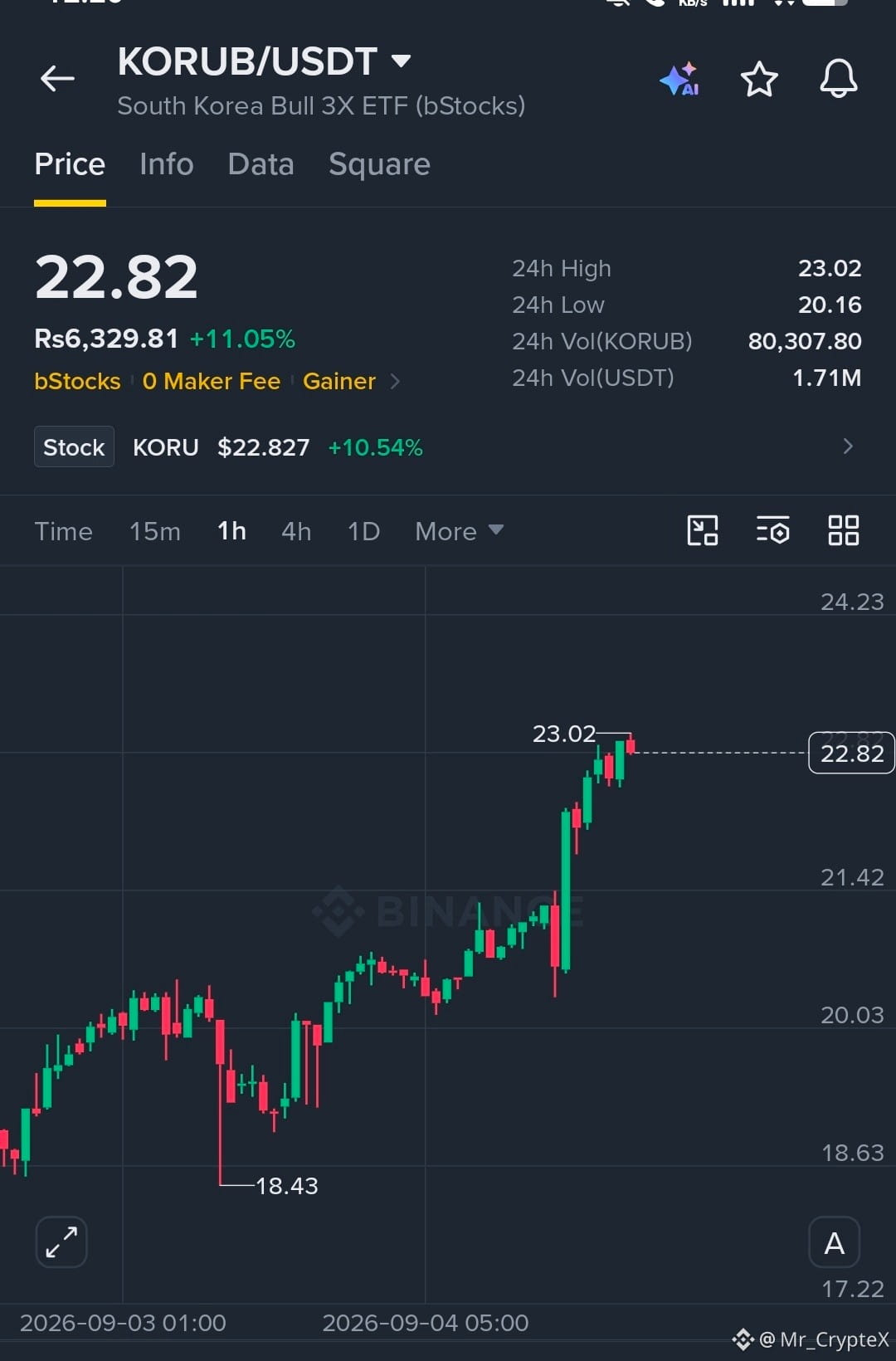Expand chart to fullscreen

point(61,1242)
